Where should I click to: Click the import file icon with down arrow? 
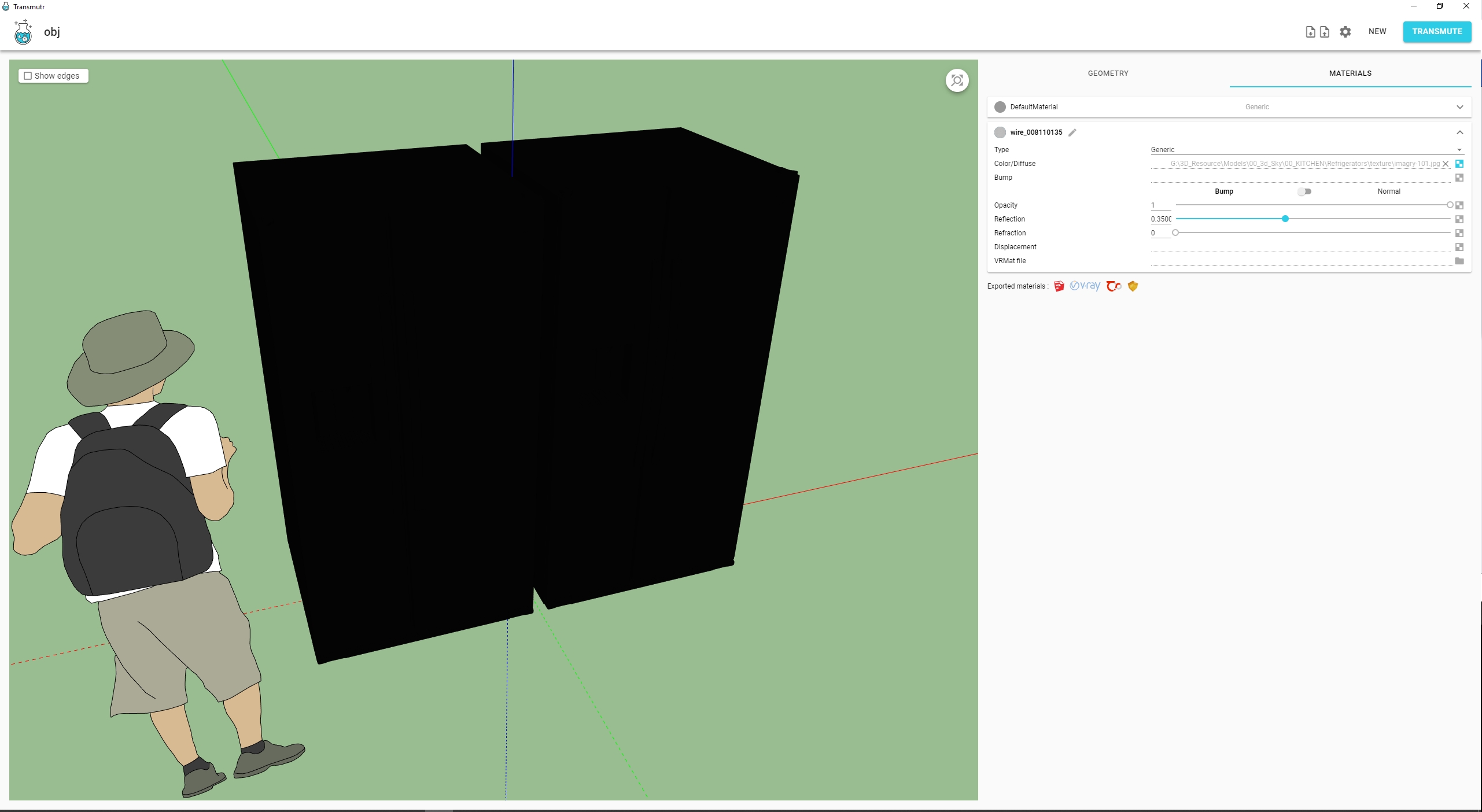click(1310, 32)
